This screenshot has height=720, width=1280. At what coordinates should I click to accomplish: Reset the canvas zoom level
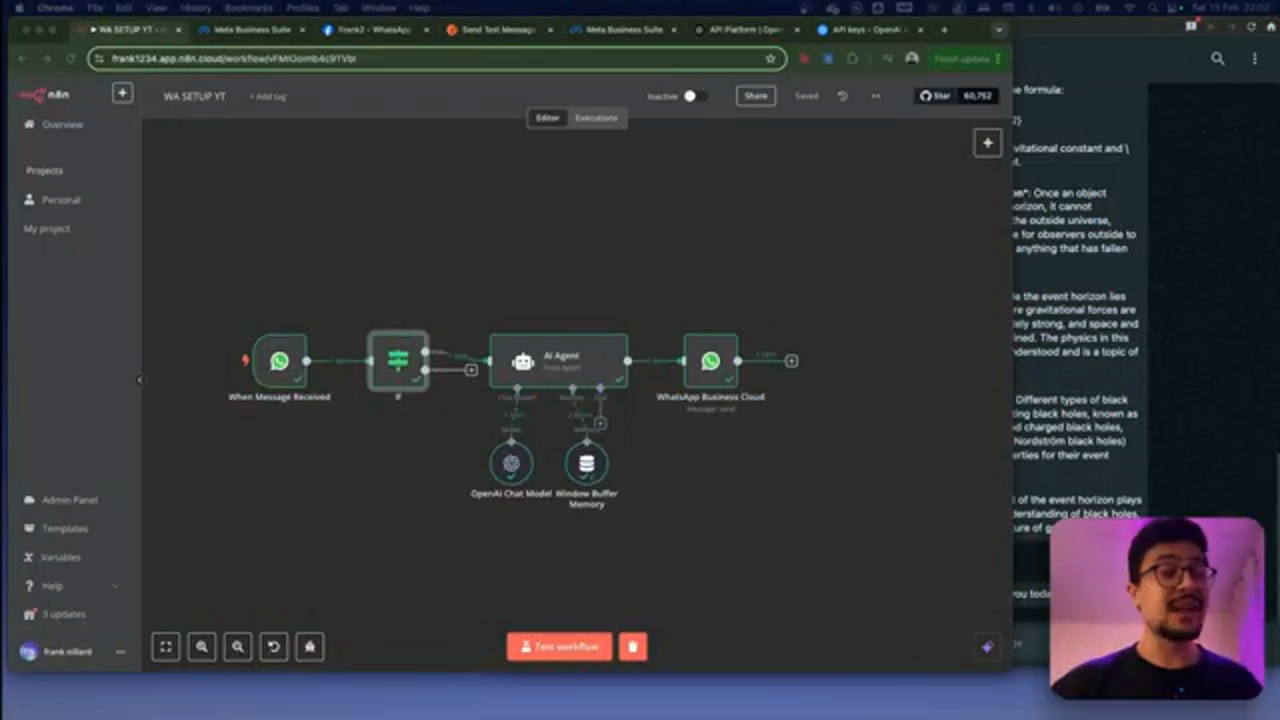[274, 647]
